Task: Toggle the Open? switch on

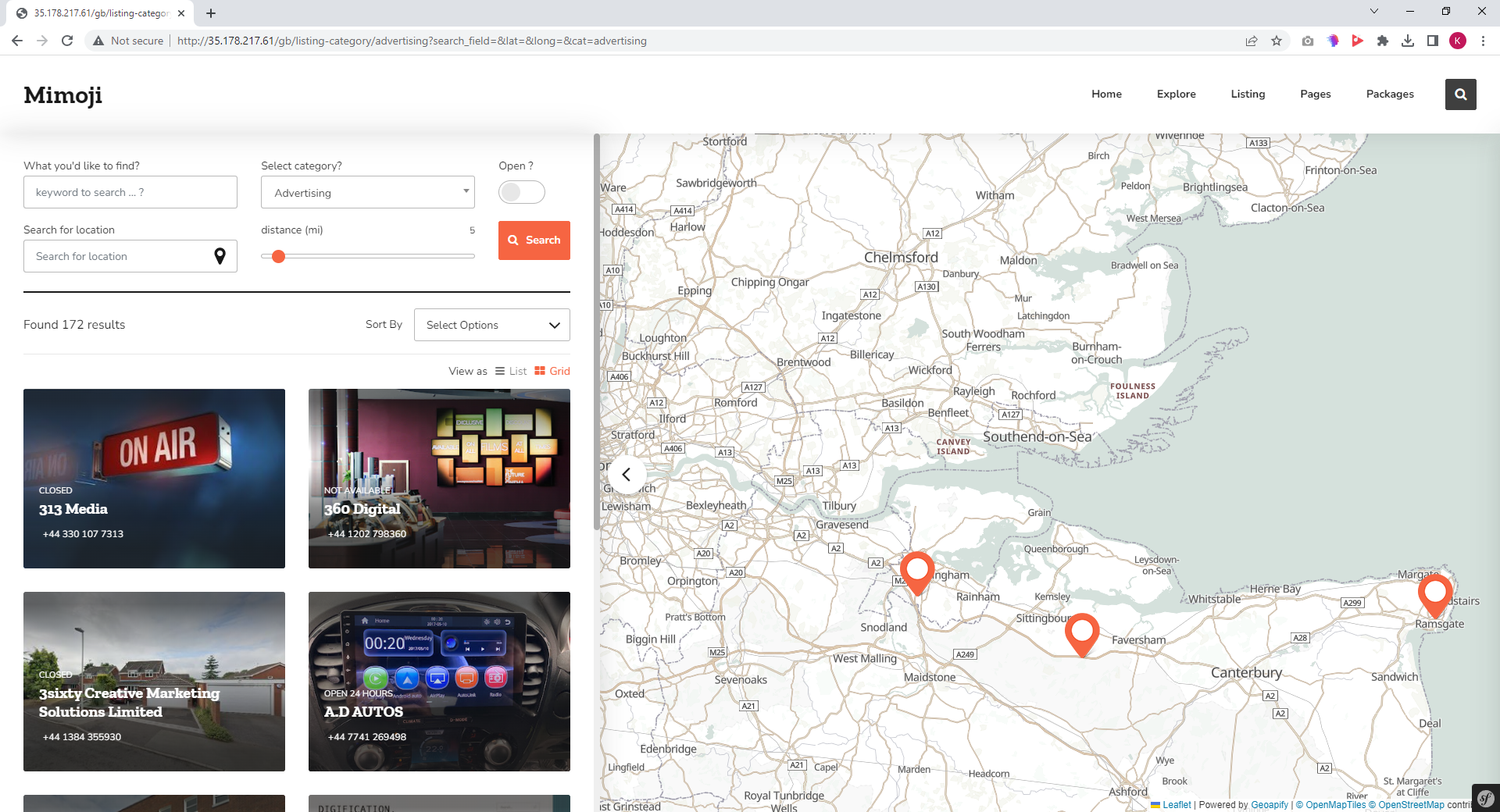Action: coord(521,192)
